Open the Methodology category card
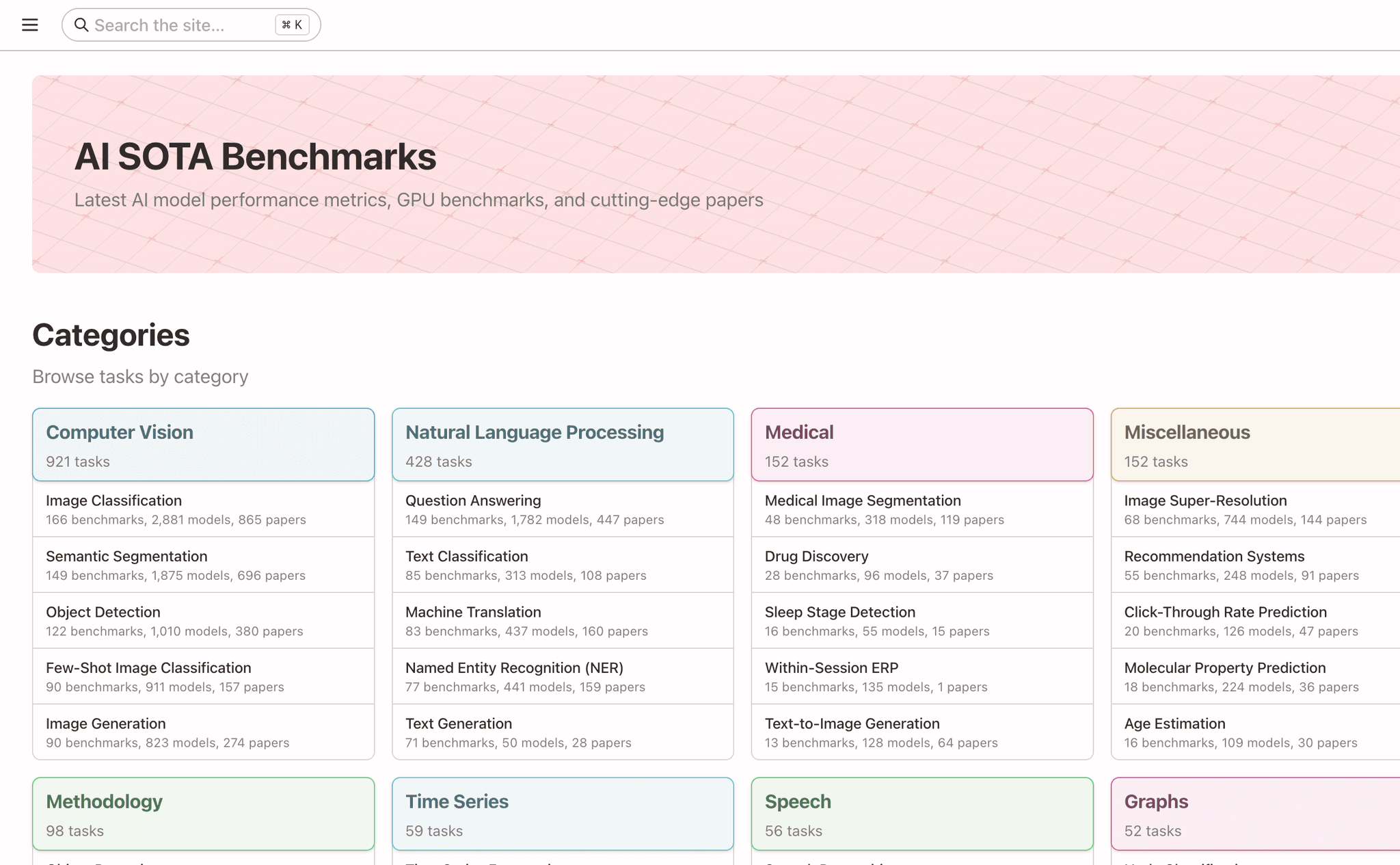Viewport: 1400px width, 865px height. pyautogui.click(x=203, y=814)
